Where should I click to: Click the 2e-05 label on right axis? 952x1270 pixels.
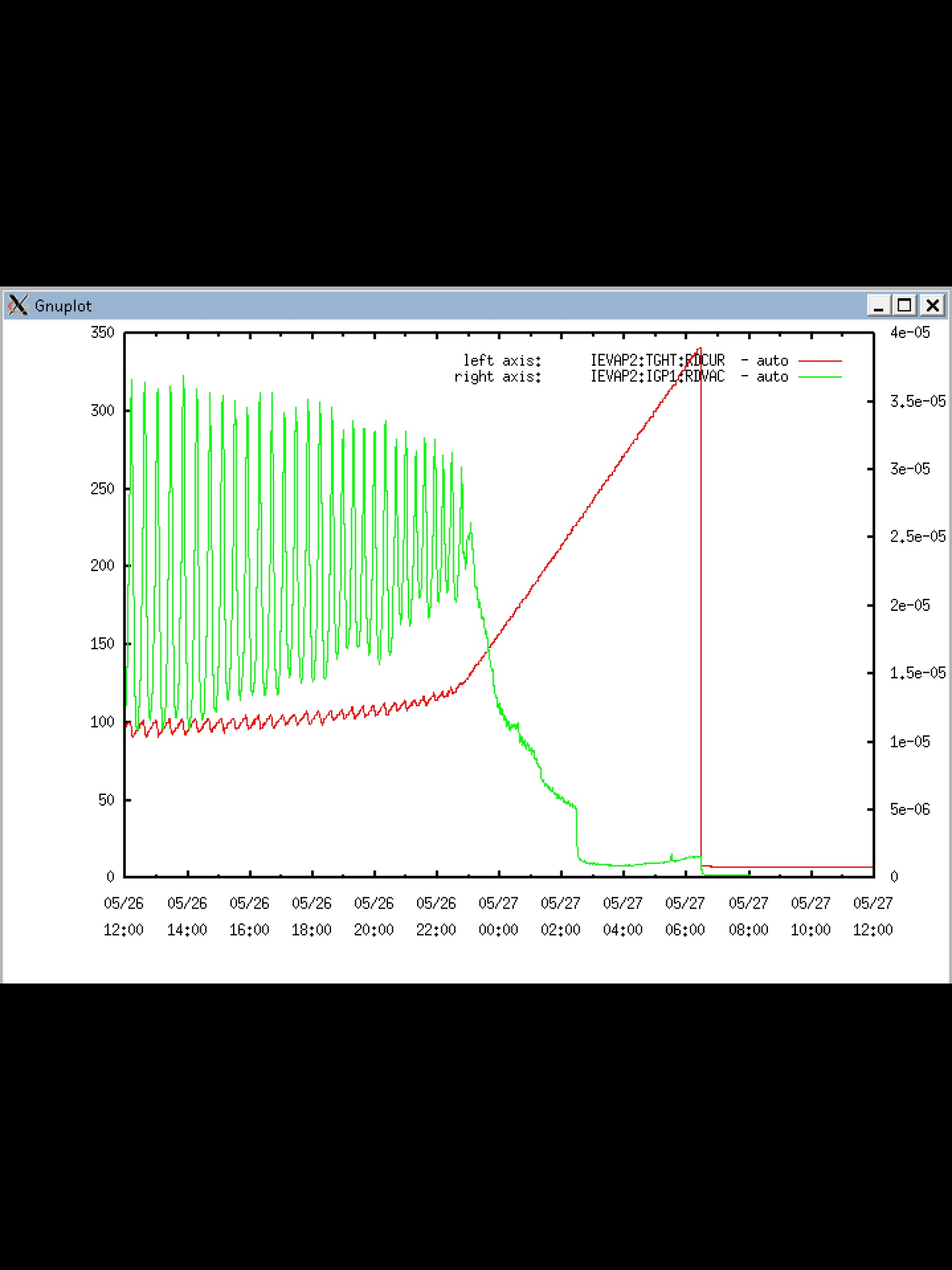point(910,605)
